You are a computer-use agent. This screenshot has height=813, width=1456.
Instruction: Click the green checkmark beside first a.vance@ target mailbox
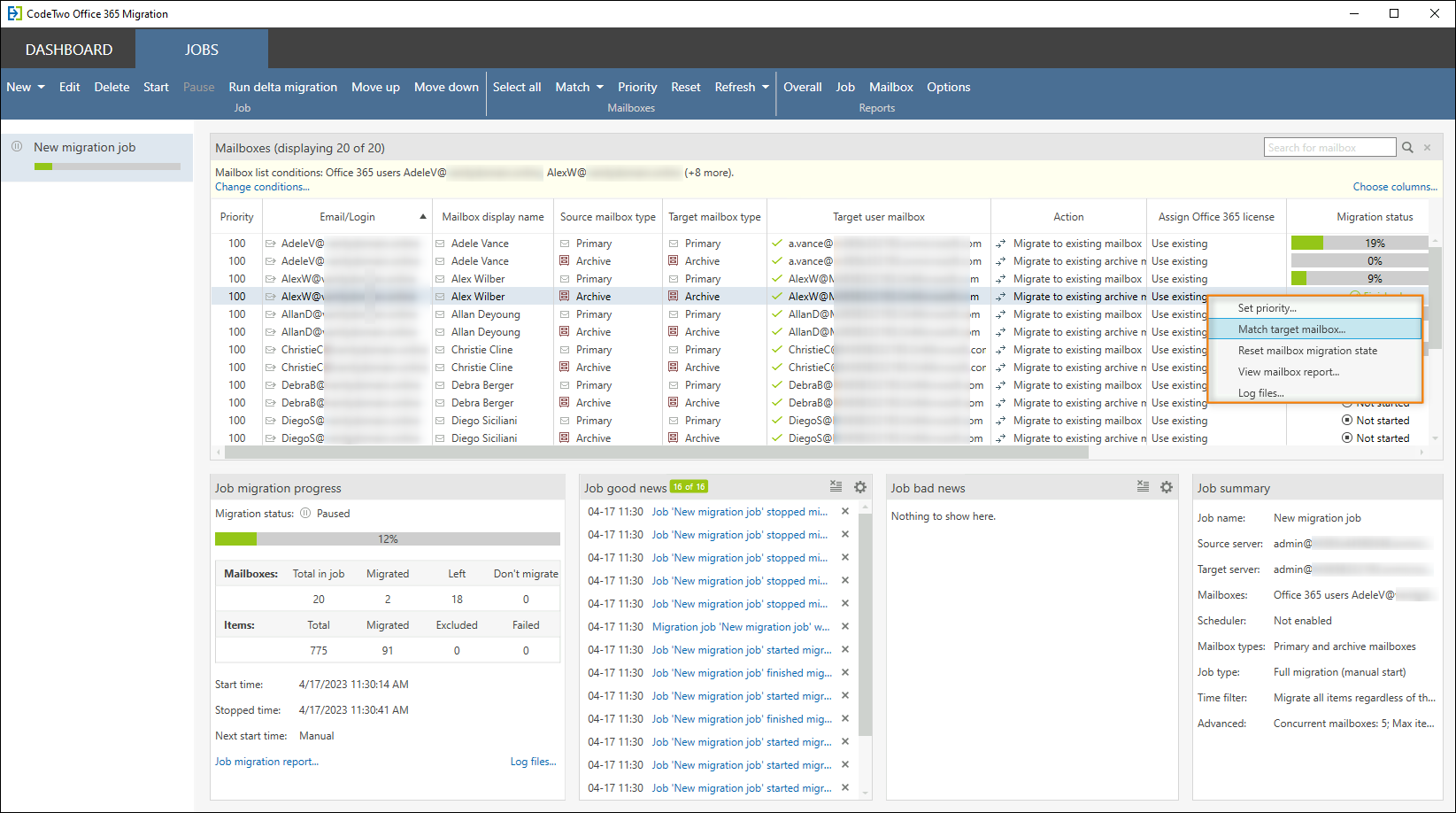click(777, 243)
